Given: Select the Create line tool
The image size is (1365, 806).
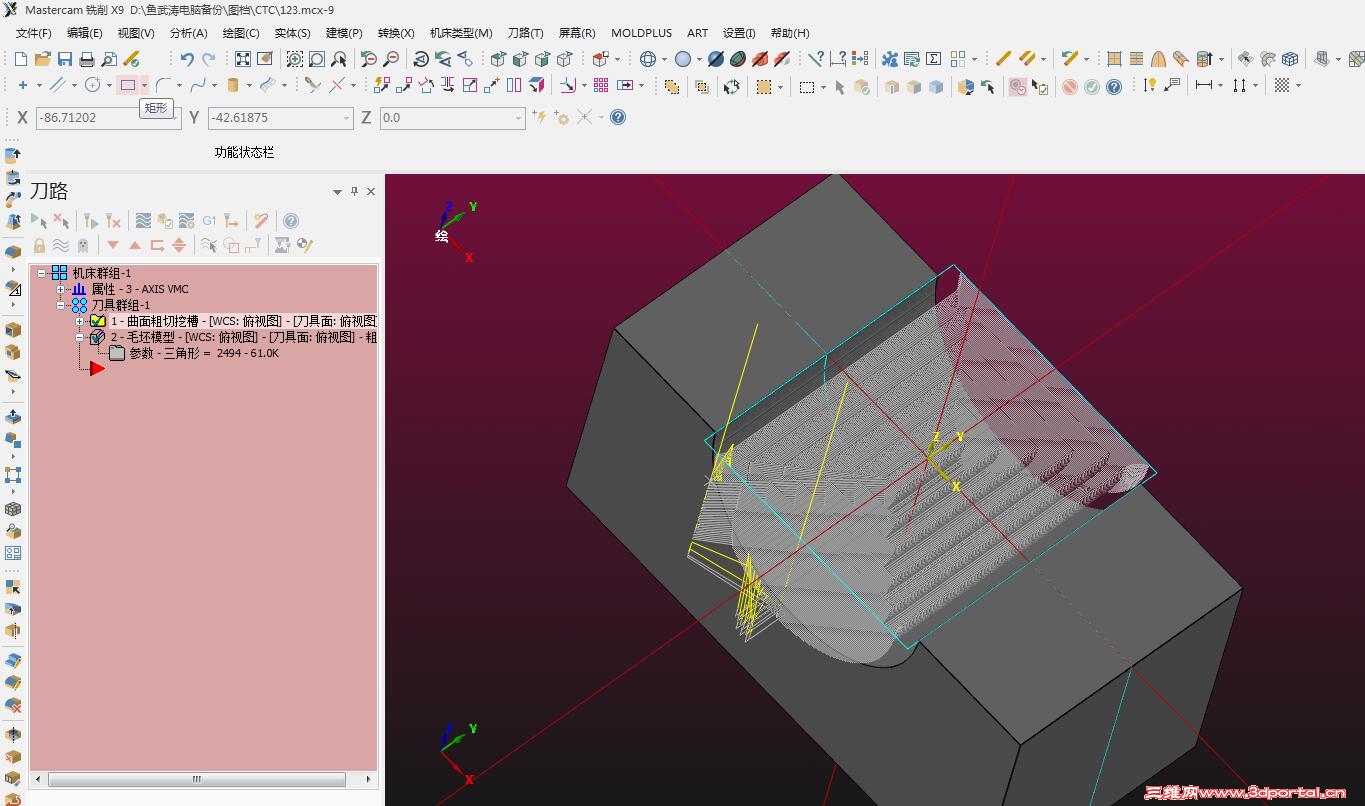Looking at the screenshot, I should 57,85.
